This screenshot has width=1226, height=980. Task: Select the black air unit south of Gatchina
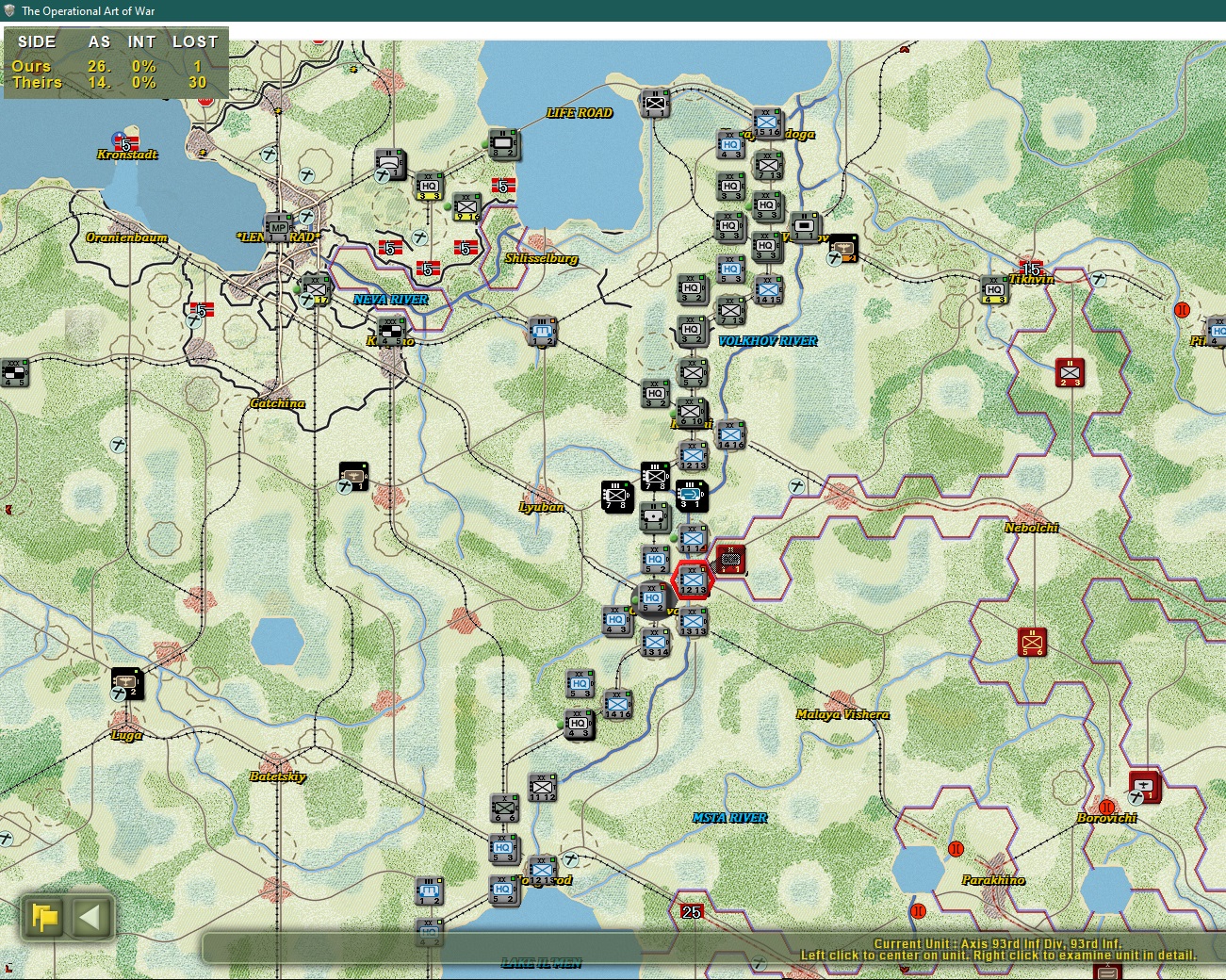click(x=353, y=476)
